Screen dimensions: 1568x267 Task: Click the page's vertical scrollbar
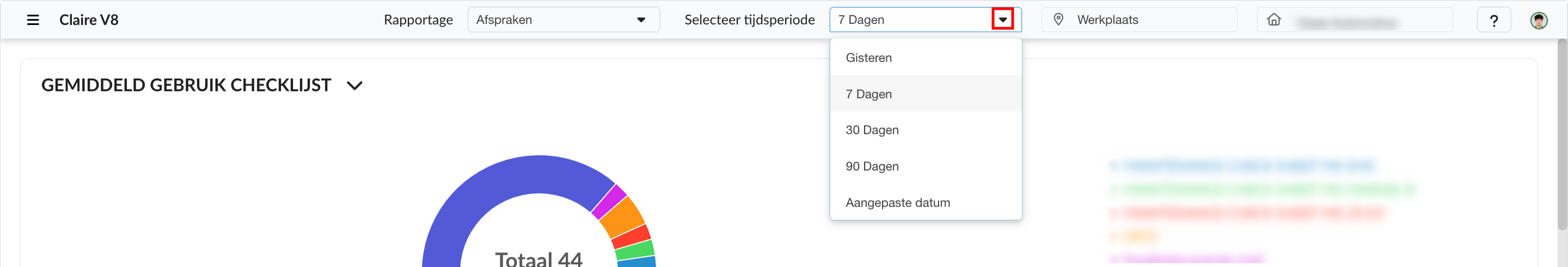[1561, 134]
